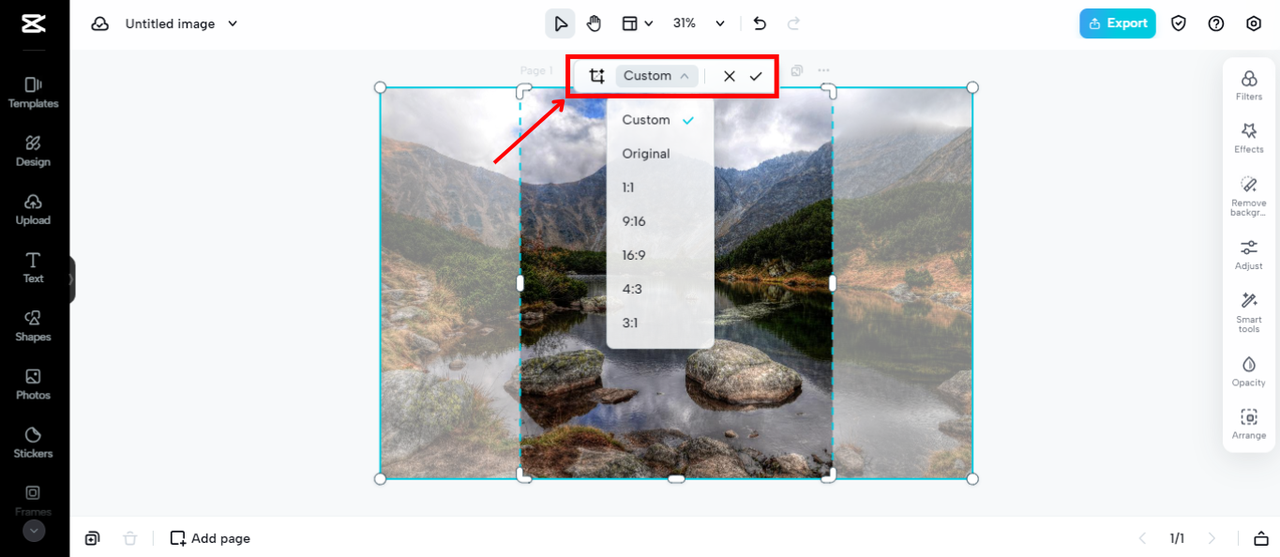
Task: Confirm the crop with the checkmark
Action: tap(756, 76)
